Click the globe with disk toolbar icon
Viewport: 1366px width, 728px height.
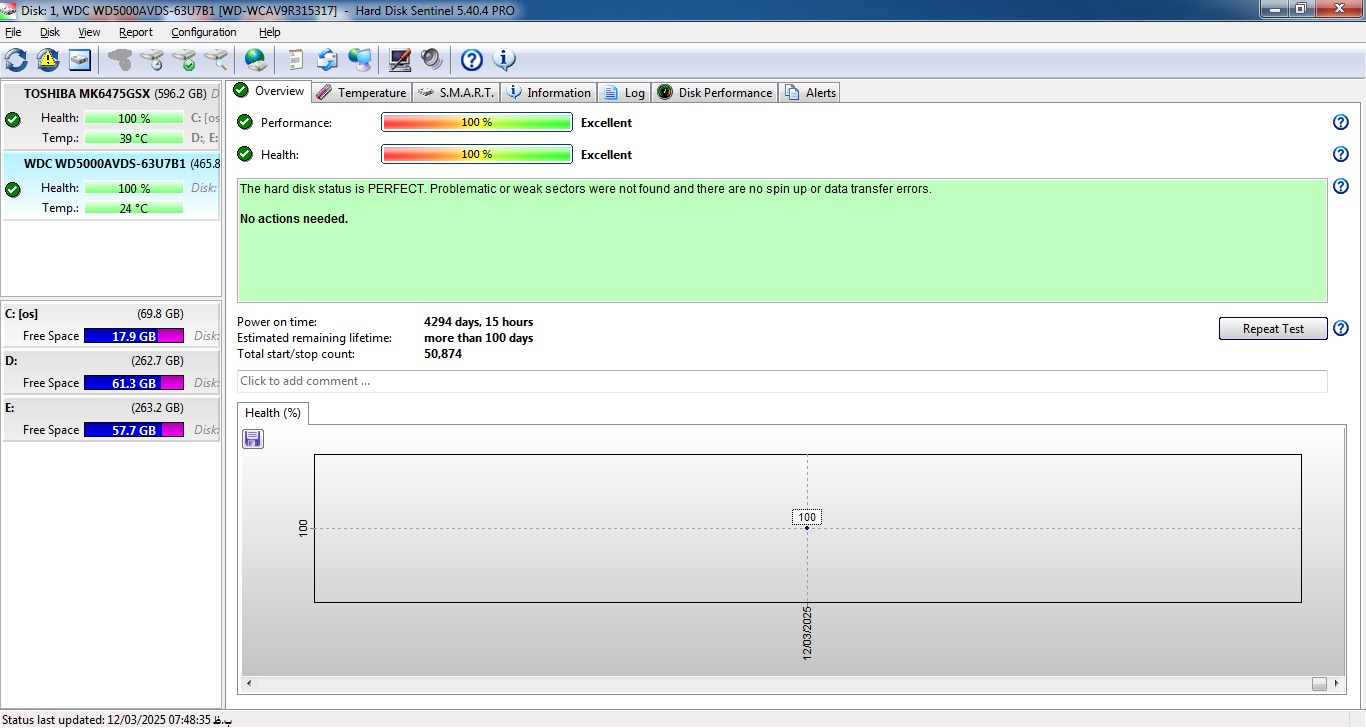256,60
